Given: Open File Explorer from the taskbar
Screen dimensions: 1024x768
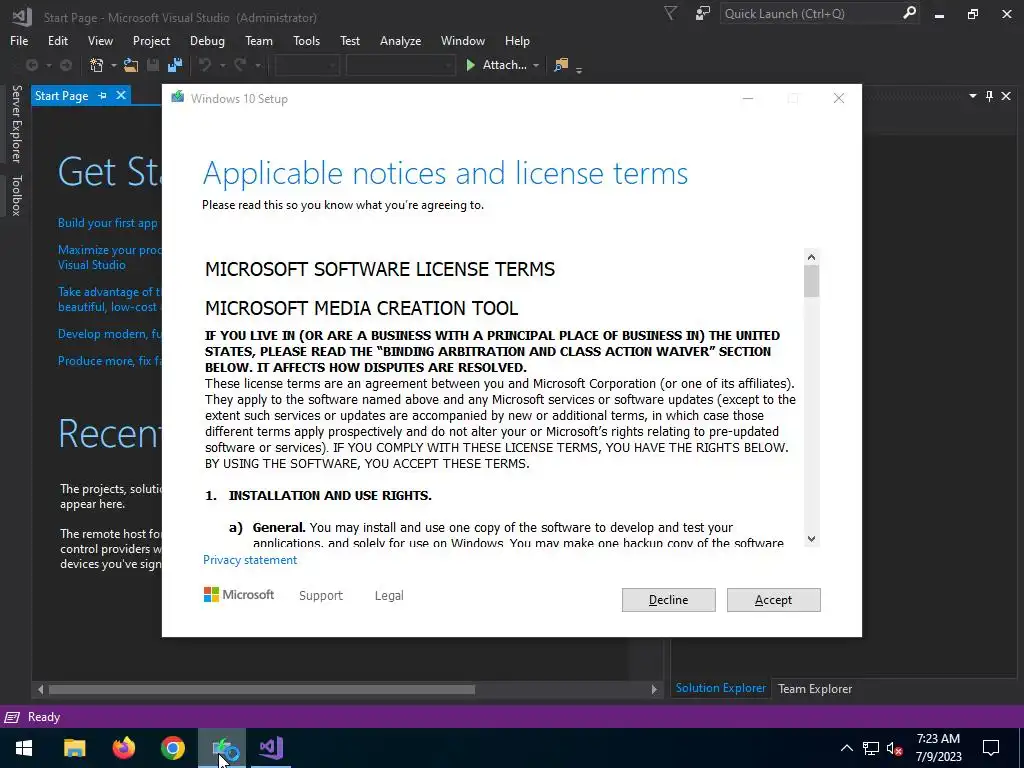Looking at the screenshot, I should (74, 748).
